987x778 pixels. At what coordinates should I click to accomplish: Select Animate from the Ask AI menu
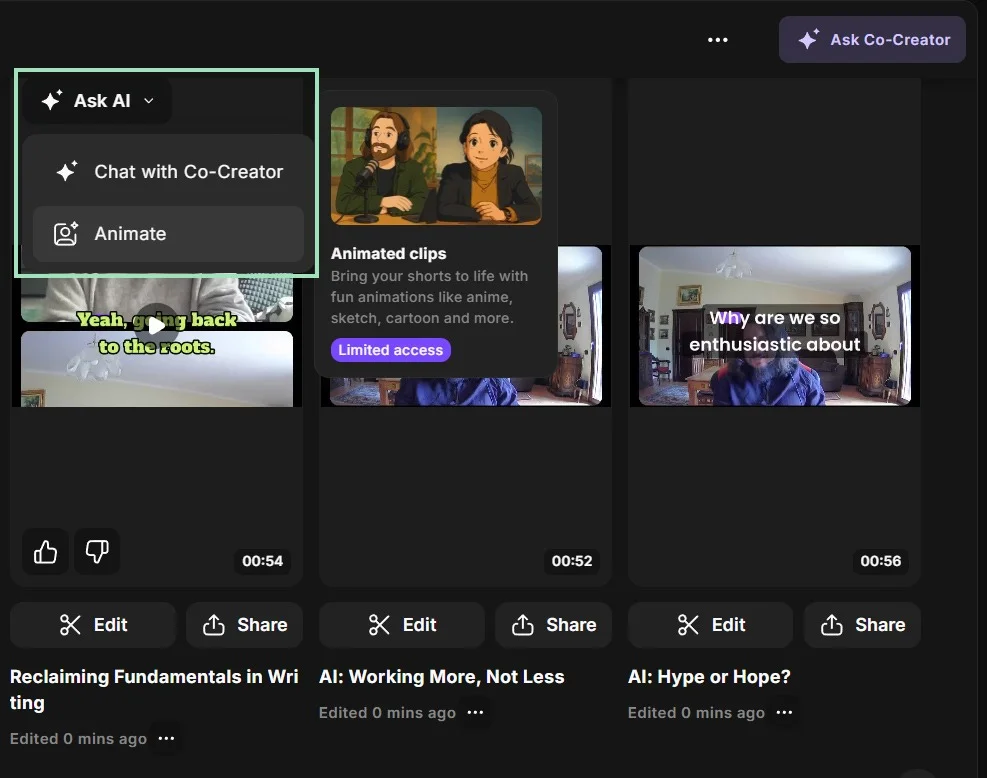169,234
